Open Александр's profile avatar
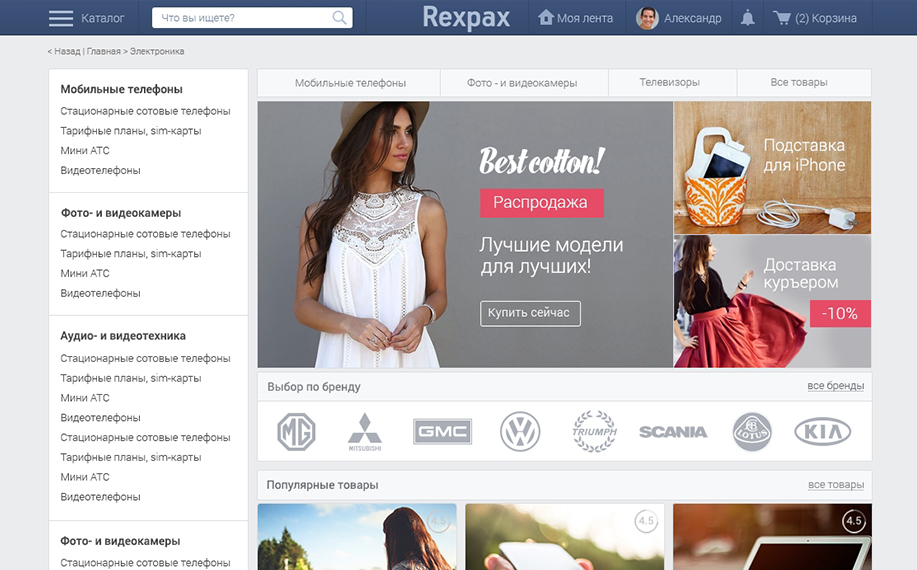This screenshot has width=917, height=570. (647, 18)
